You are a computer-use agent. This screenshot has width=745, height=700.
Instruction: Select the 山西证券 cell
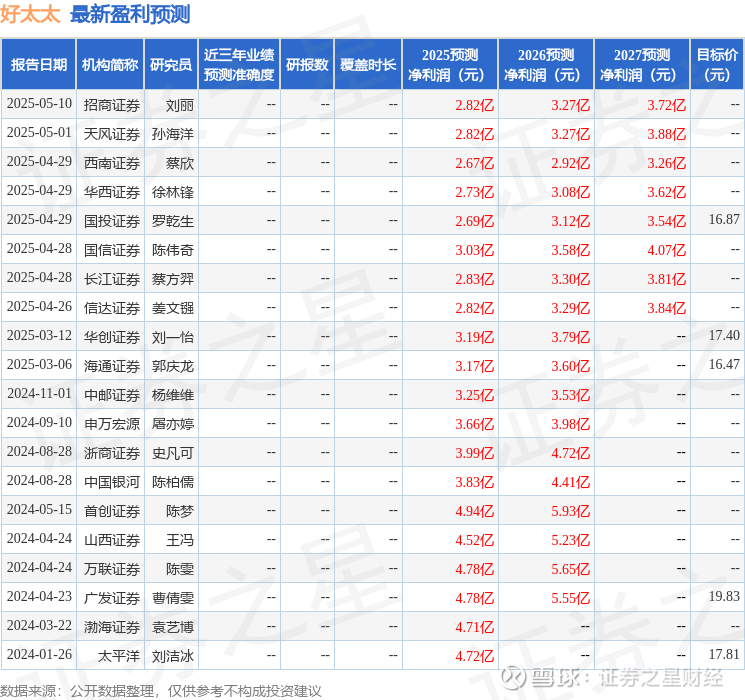pos(112,540)
